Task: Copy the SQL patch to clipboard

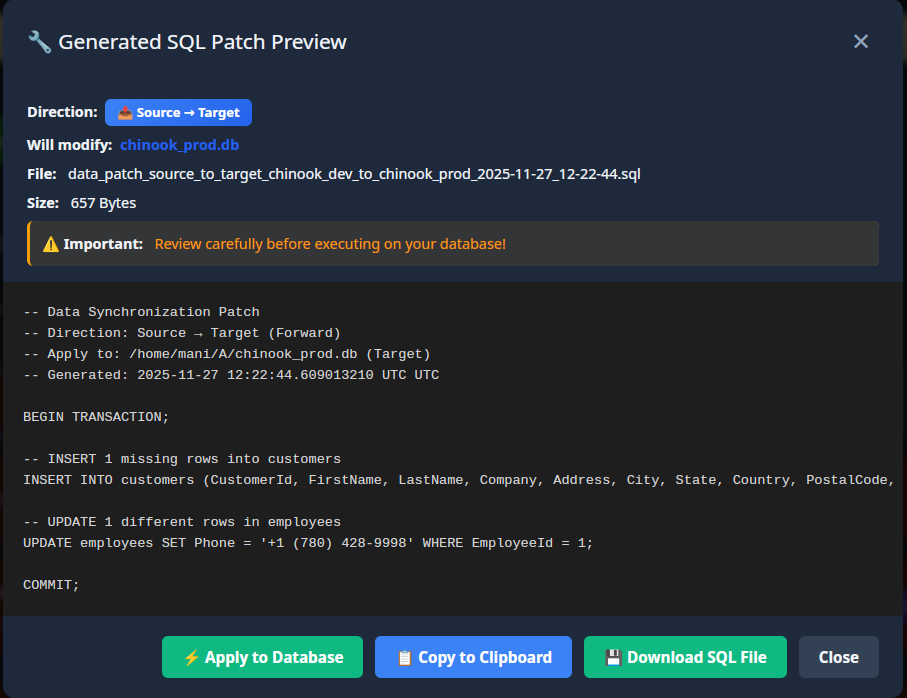Action: 473,657
